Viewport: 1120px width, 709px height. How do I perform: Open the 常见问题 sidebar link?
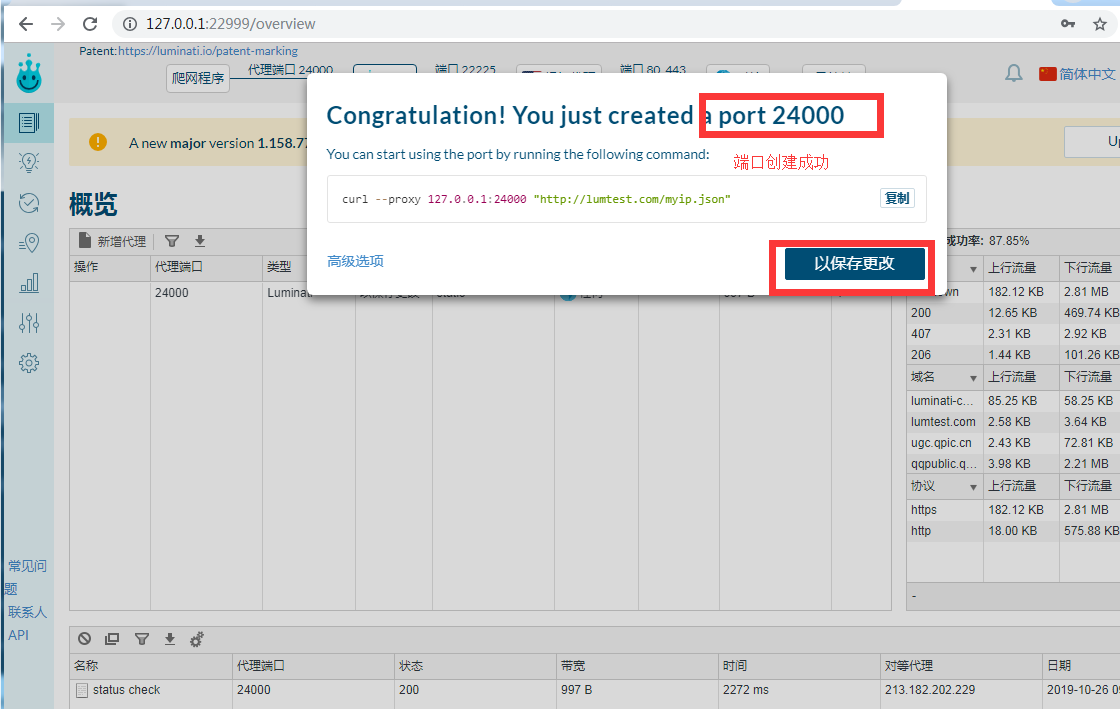coord(26,577)
